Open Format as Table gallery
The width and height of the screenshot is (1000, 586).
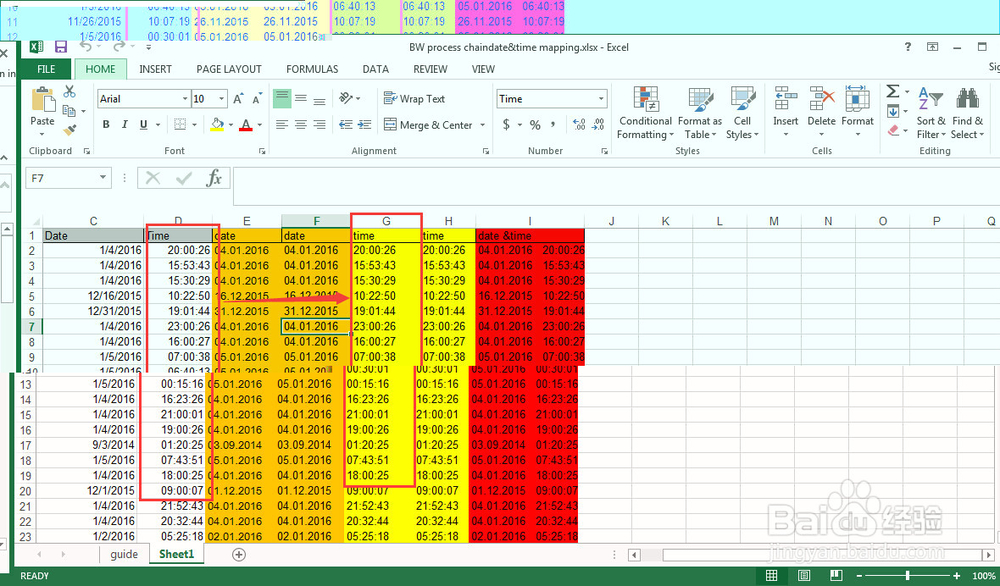[700, 113]
